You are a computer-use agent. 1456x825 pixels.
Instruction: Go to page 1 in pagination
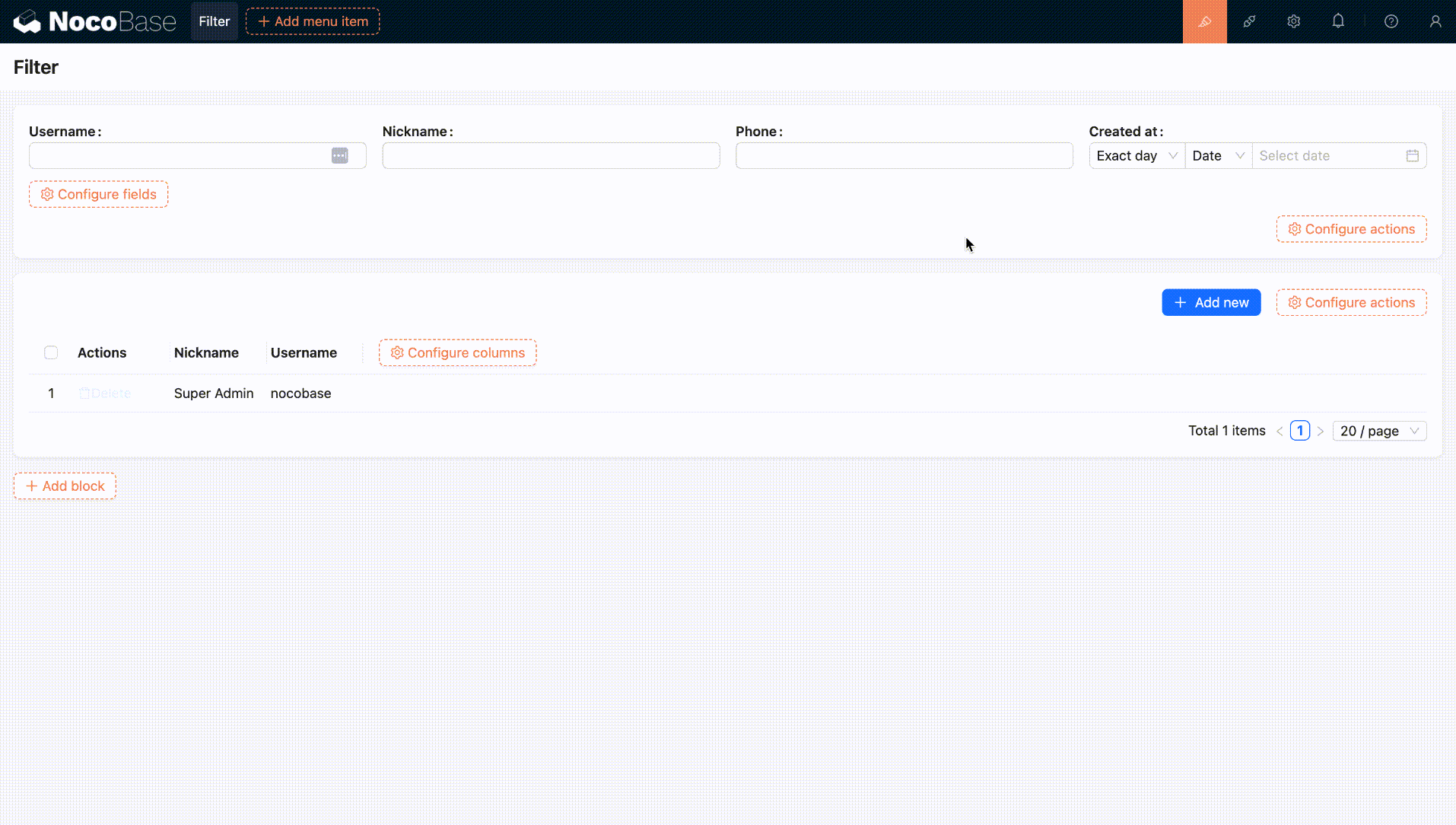click(x=1300, y=430)
